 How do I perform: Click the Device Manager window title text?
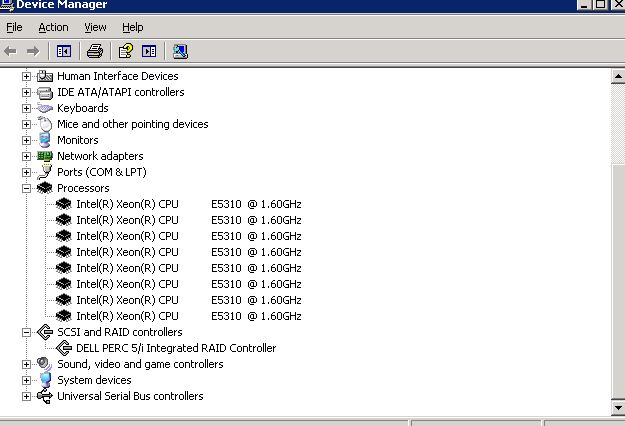tap(62, 5)
